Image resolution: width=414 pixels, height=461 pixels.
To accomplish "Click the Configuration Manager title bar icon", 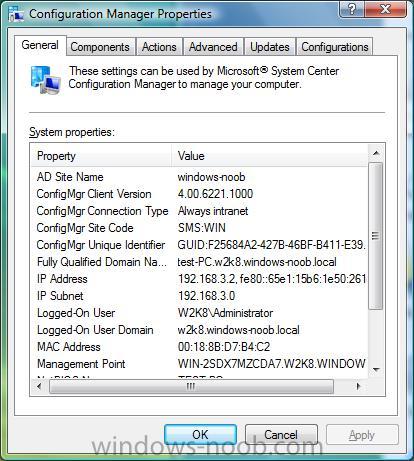I will [x=16, y=14].
